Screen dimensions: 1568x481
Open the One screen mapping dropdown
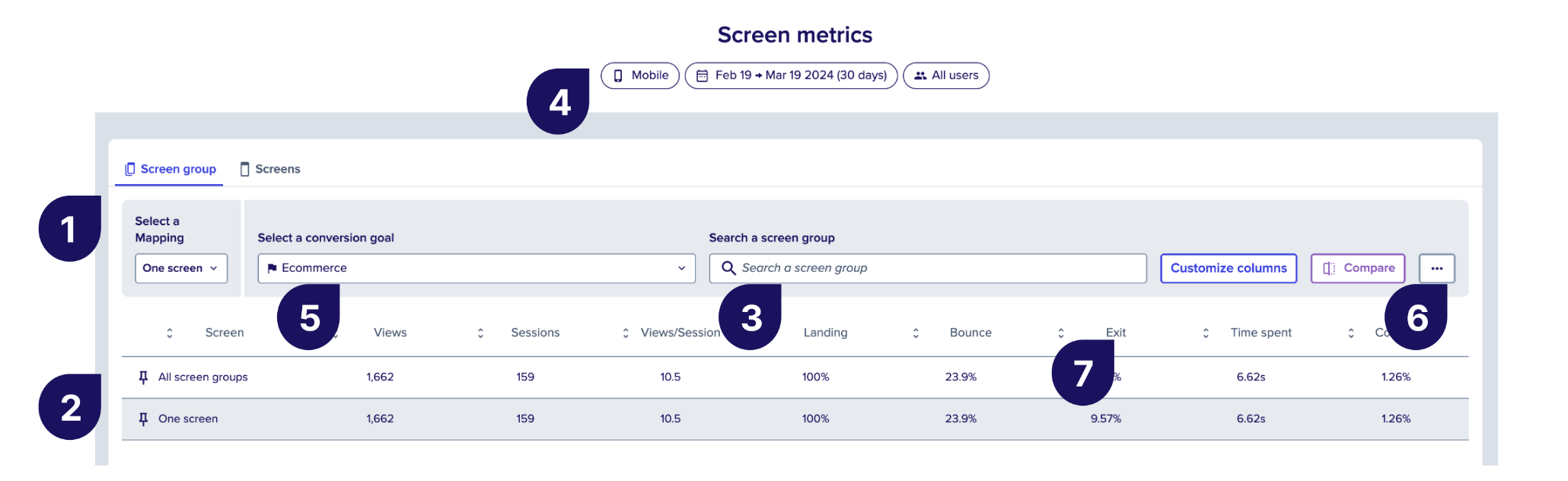point(181,269)
